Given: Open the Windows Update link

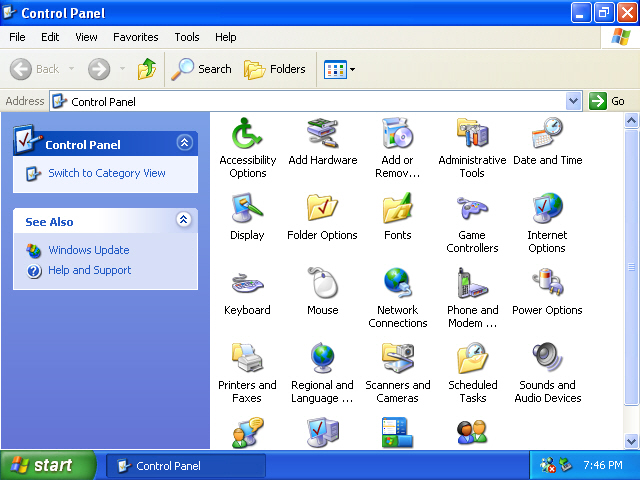Looking at the screenshot, I should pos(89,250).
